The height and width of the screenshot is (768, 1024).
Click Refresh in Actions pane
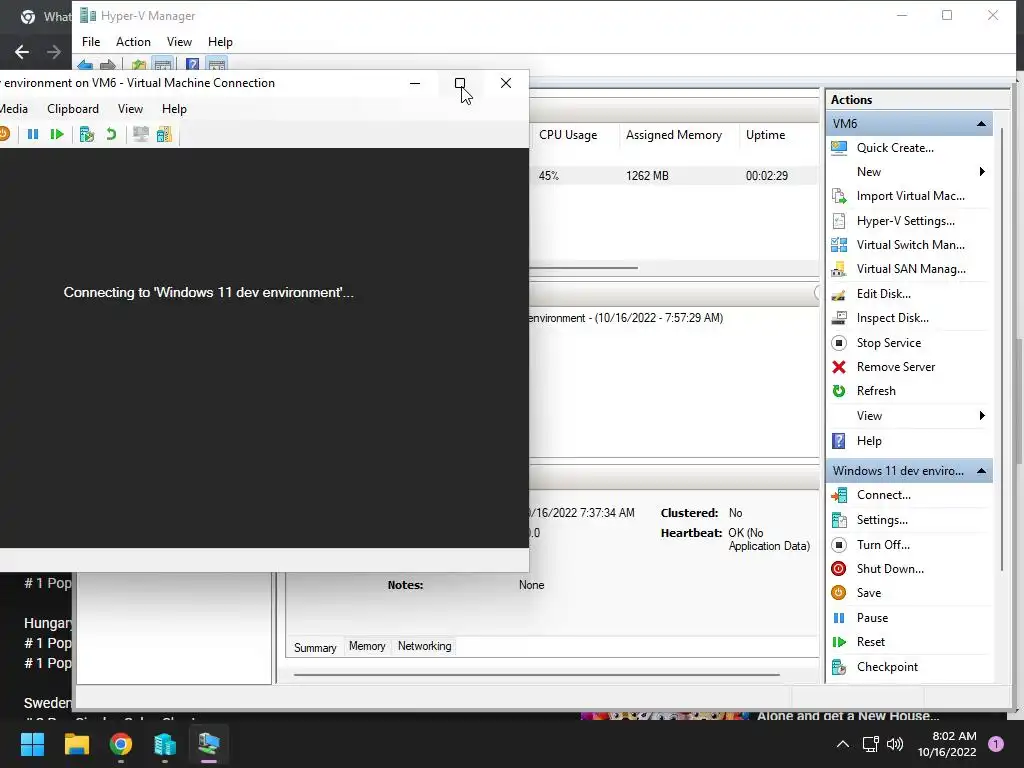(876, 391)
